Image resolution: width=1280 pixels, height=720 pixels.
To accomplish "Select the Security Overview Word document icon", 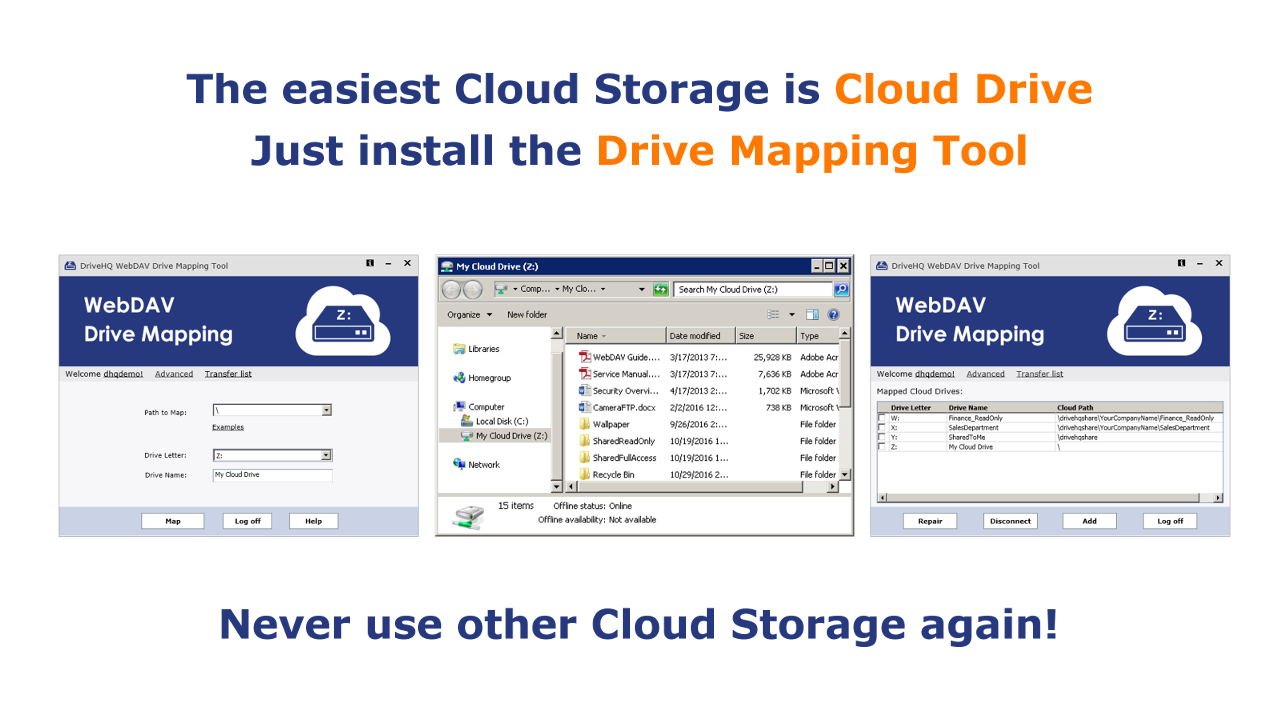I will tap(585, 391).
